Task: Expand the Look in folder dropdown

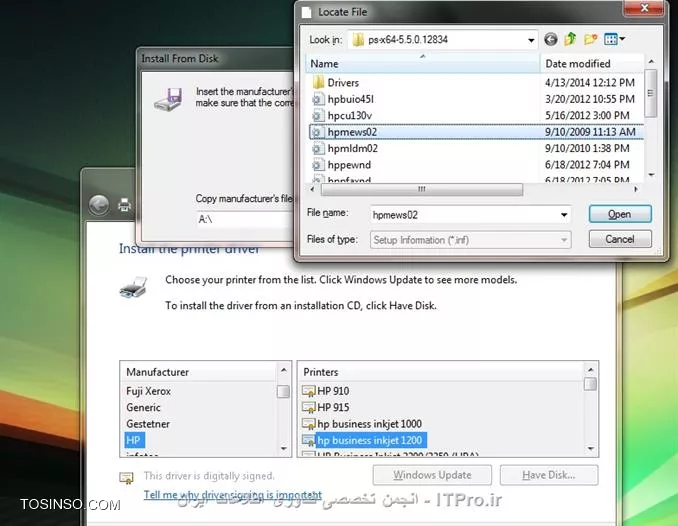Action: [x=531, y=40]
